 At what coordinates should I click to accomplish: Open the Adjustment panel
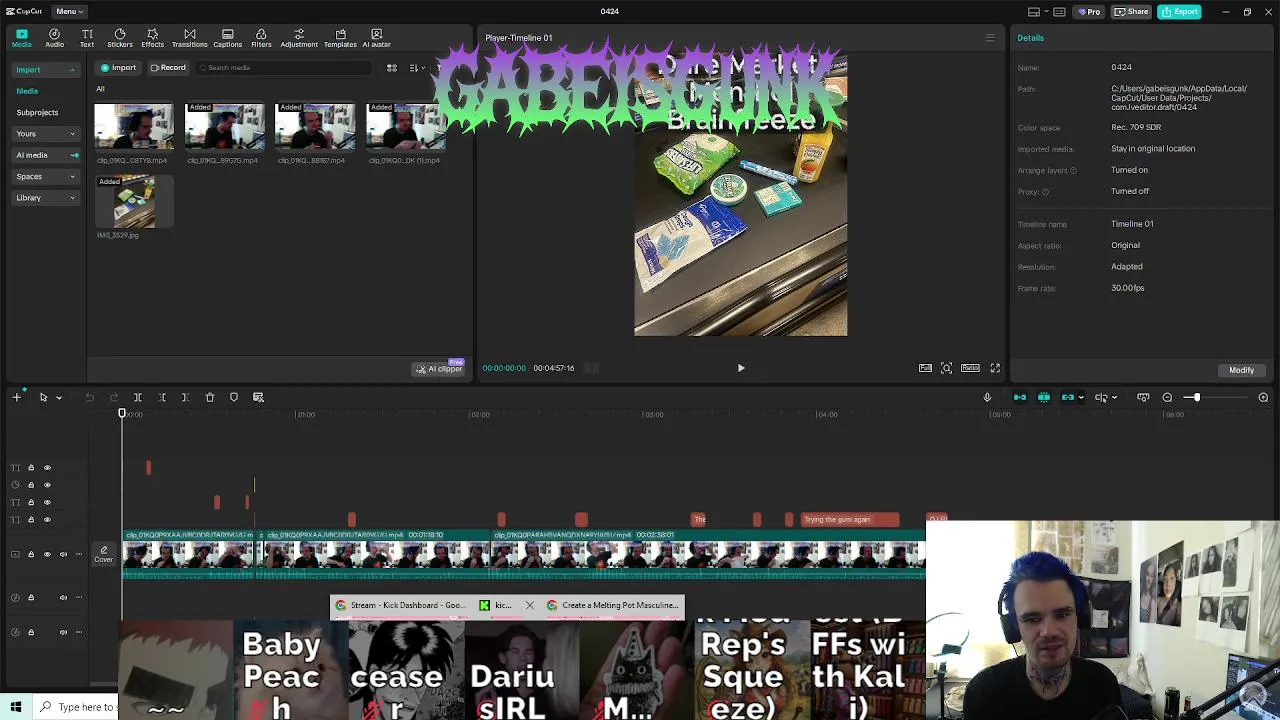[299, 38]
